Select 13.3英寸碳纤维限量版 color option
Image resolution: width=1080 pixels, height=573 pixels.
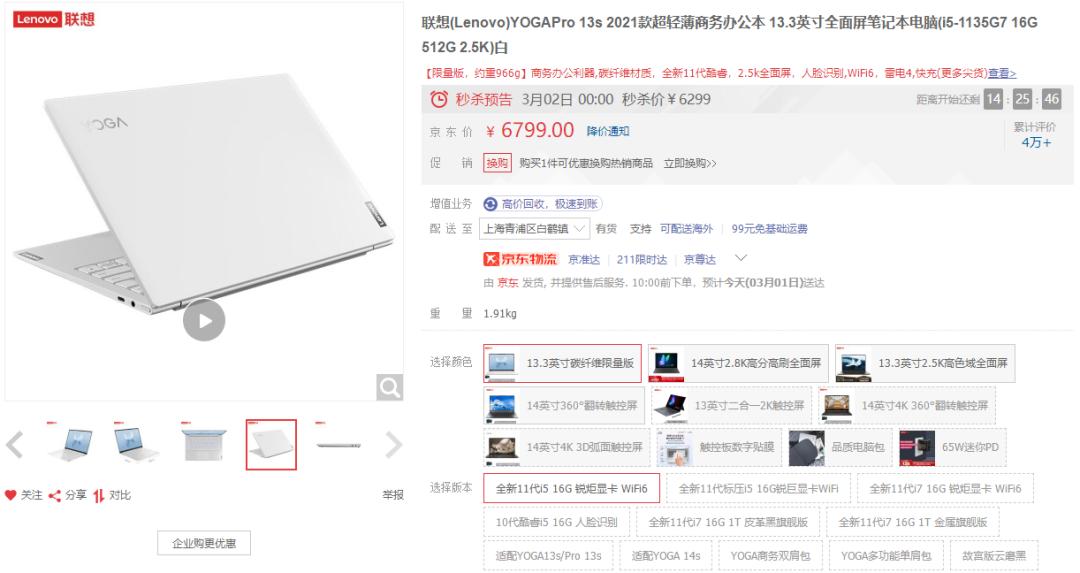(x=562, y=364)
